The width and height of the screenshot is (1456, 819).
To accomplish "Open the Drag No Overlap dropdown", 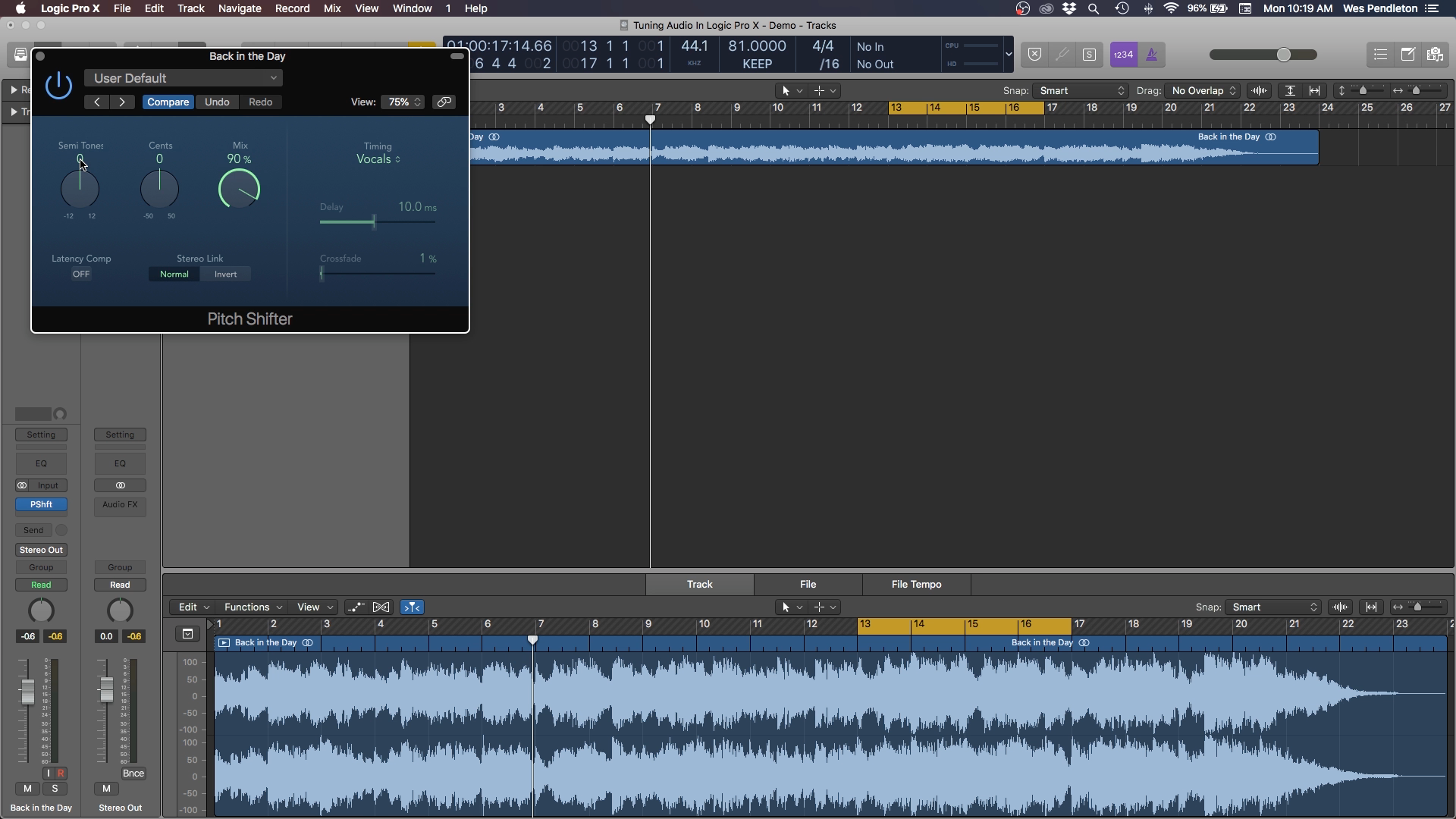I will 1201,90.
